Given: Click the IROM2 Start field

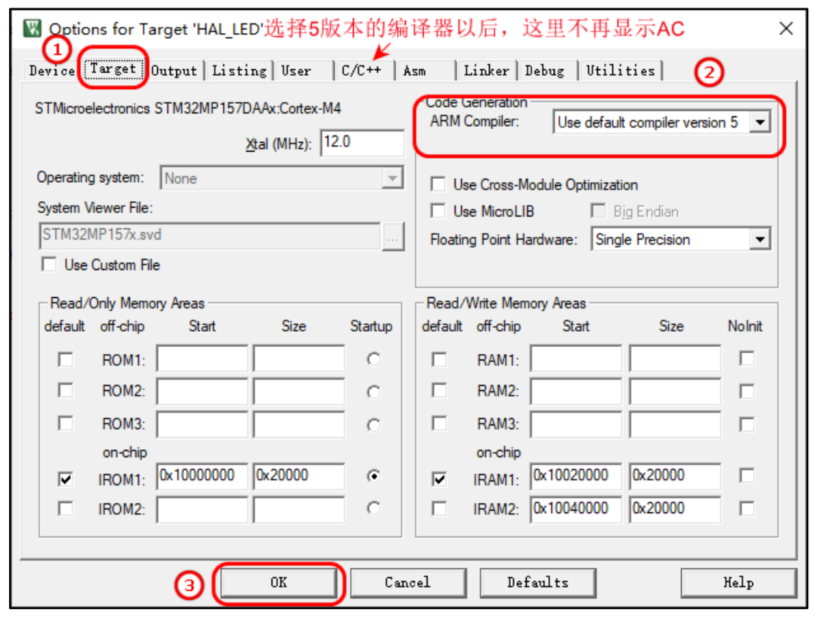Looking at the screenshot, I should (x=202, y=509).
